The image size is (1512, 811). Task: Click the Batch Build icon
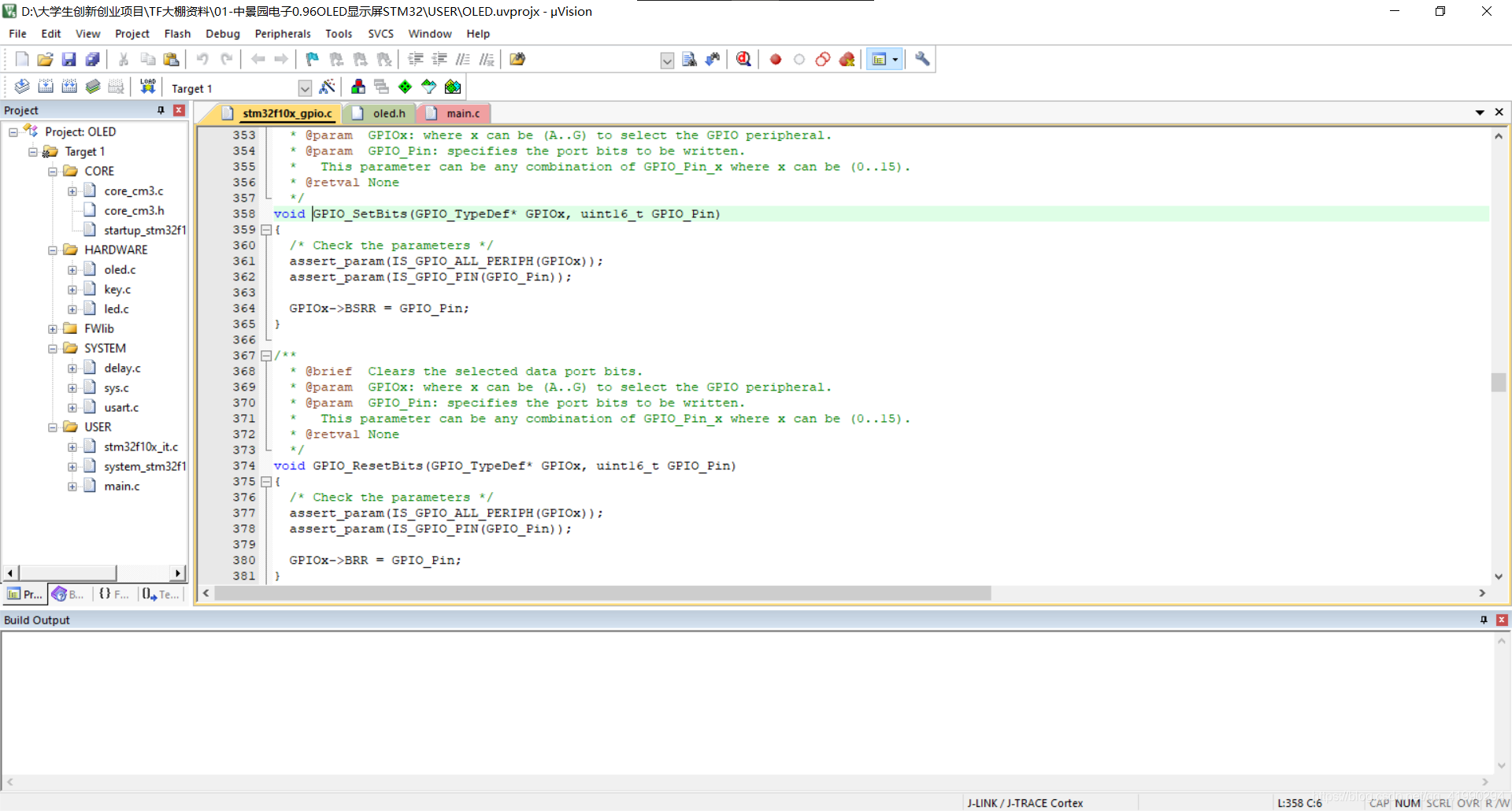pos(93,87)
